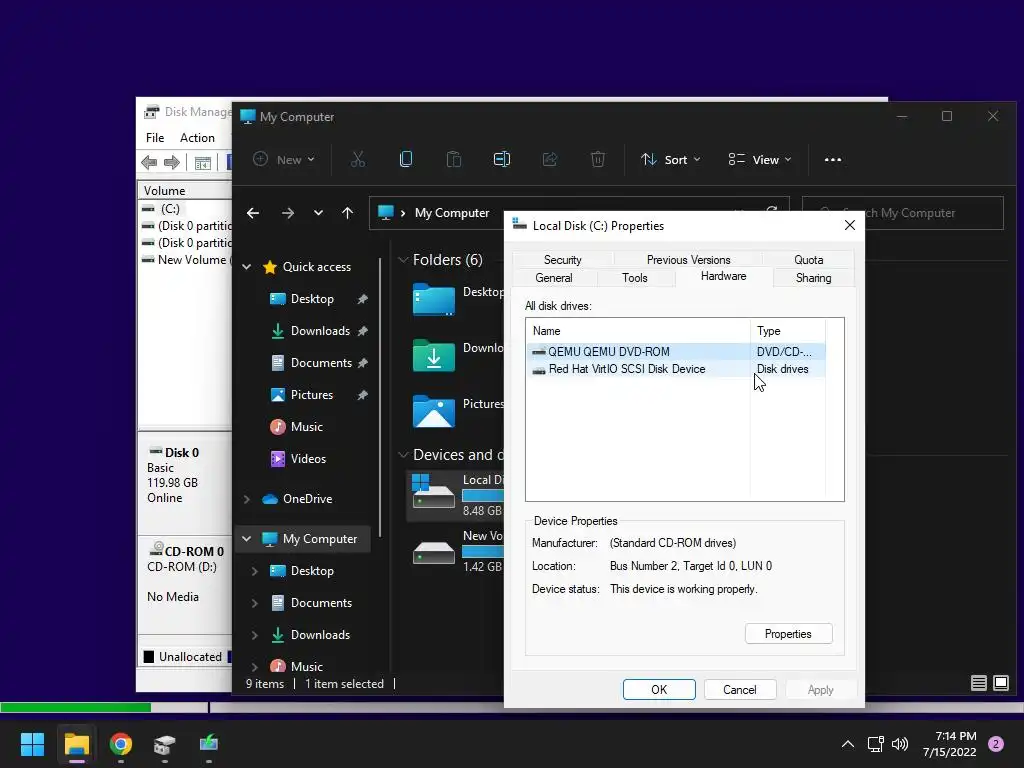Open Action menu in Disk Management
This screenshot has width=1024, height=768.
197,138
